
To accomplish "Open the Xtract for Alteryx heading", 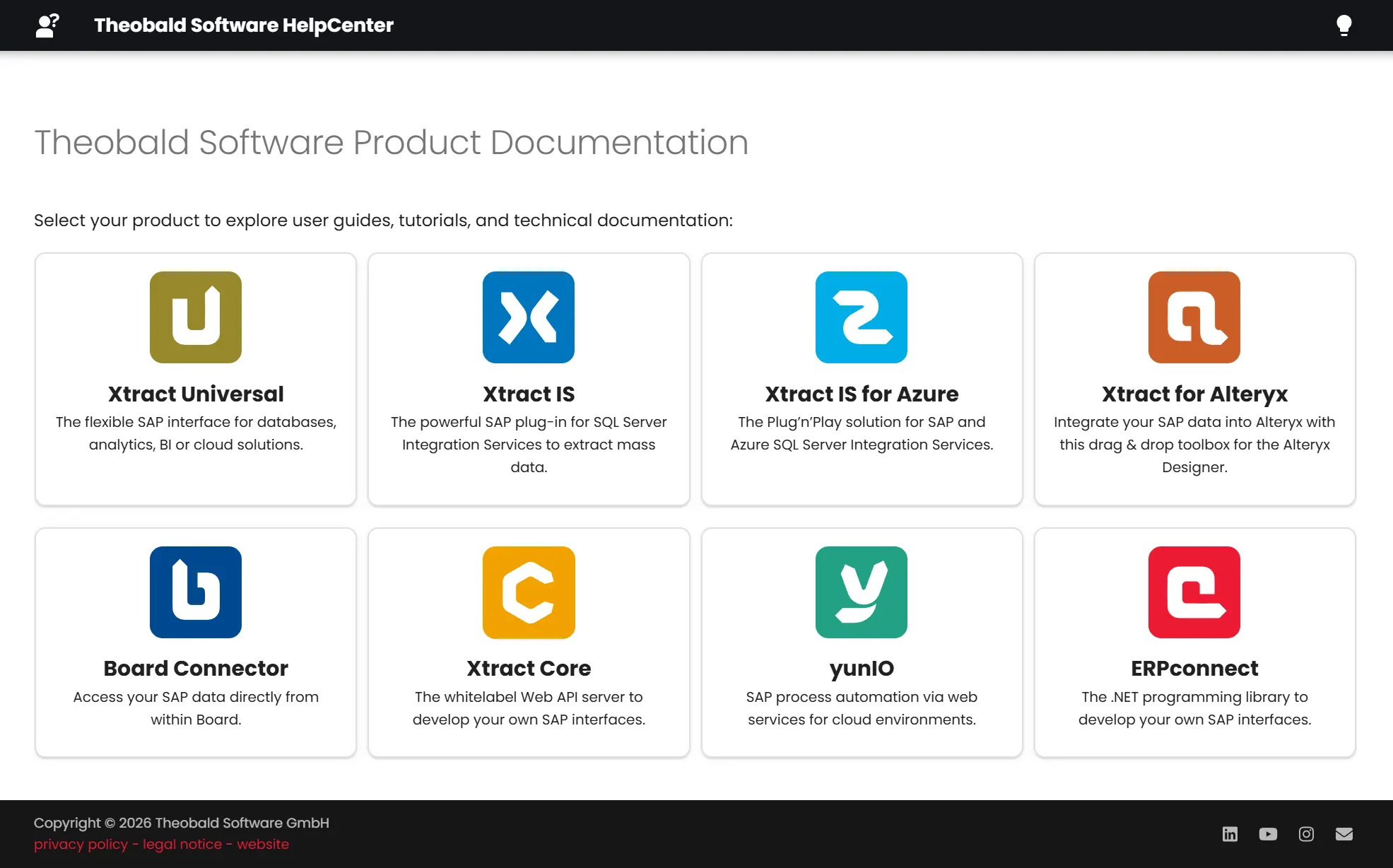I will point(1194,394).
